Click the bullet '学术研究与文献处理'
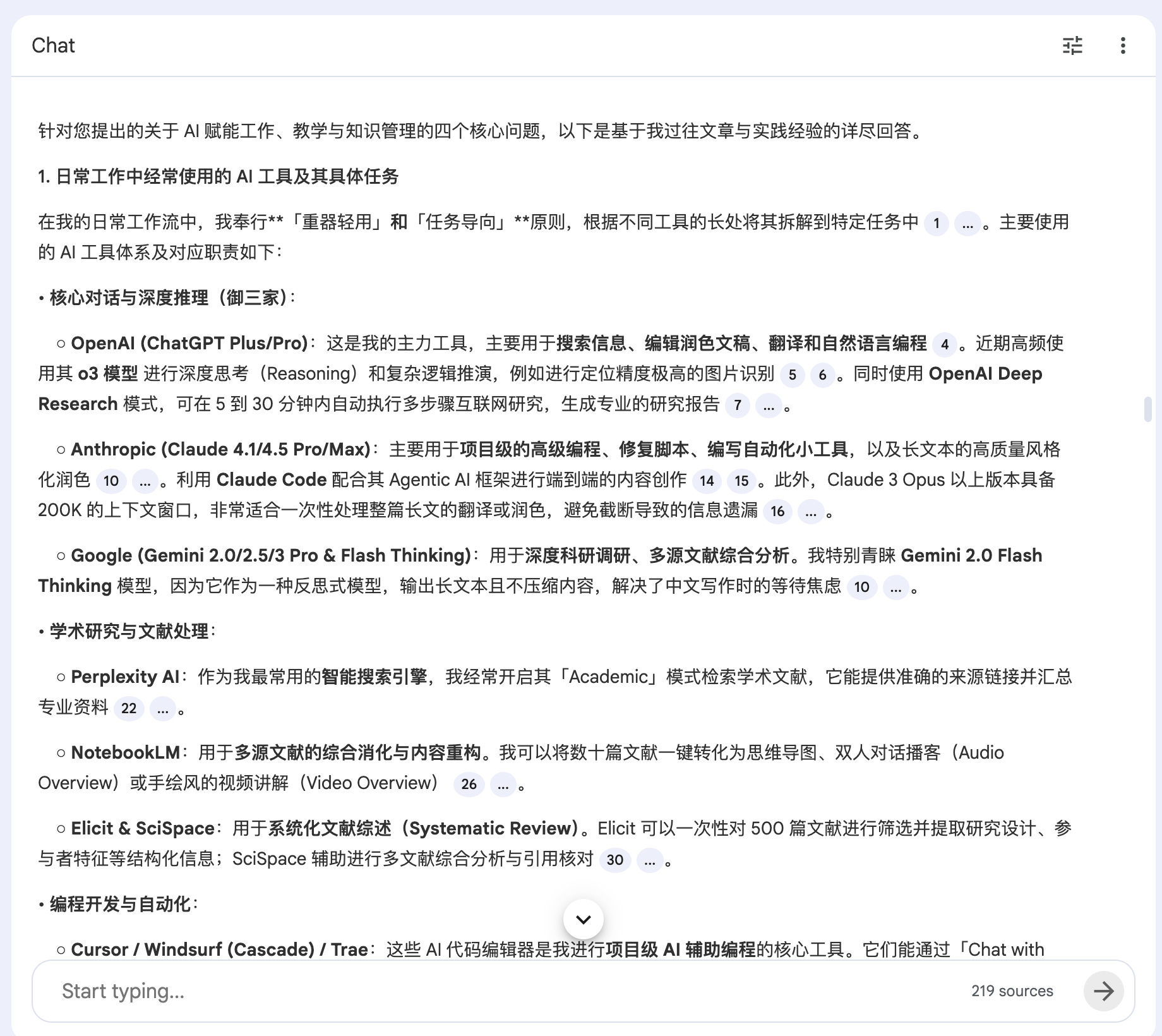Screen dimensions: 1162x1036 point(129,631)
